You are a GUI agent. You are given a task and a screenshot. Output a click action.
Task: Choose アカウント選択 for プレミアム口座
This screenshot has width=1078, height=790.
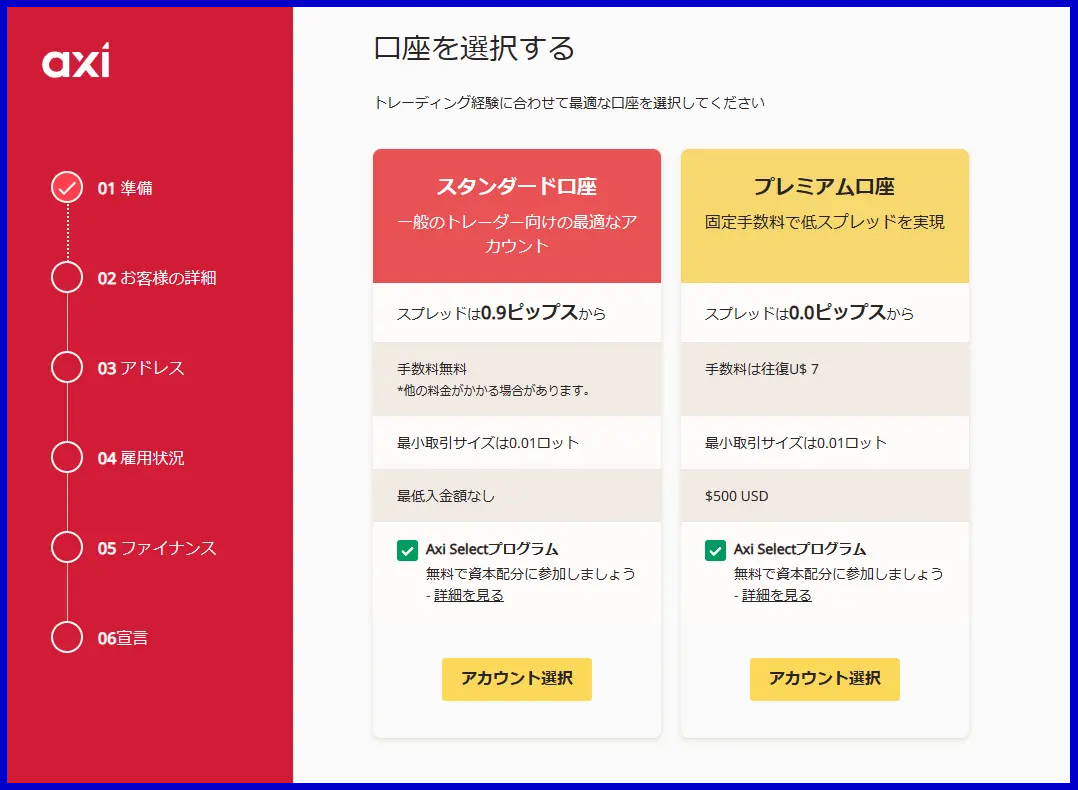click(824, 679)
